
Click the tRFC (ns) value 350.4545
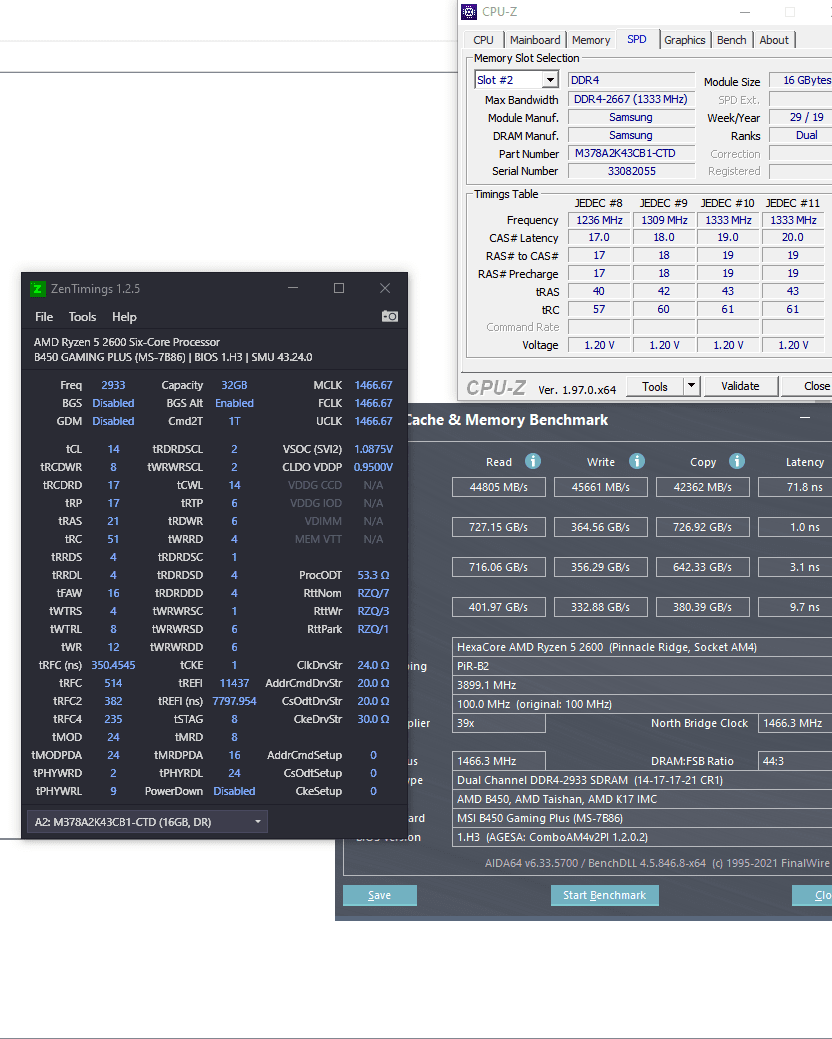point(113,665)
